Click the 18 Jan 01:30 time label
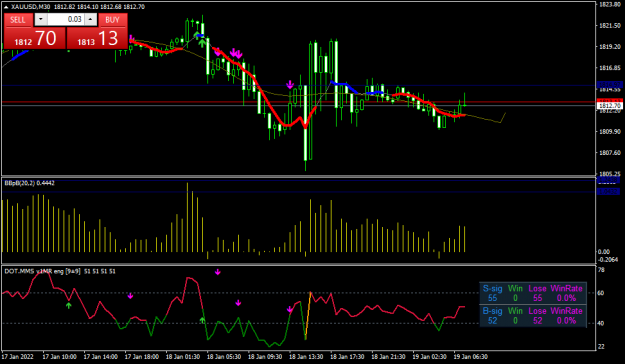 [183, 356]
